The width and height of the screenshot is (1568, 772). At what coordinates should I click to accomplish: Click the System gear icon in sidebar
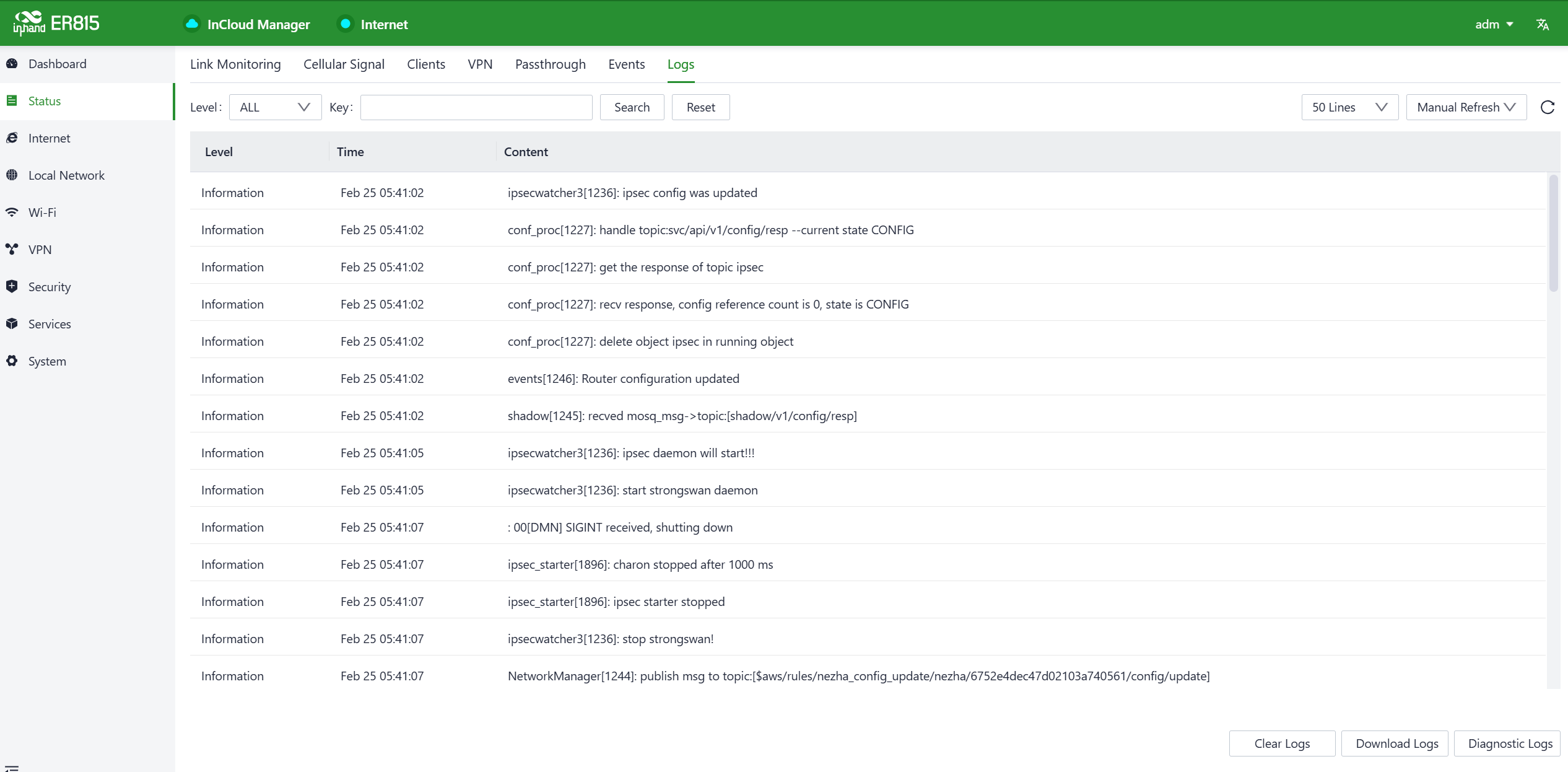tap(12, 361)
